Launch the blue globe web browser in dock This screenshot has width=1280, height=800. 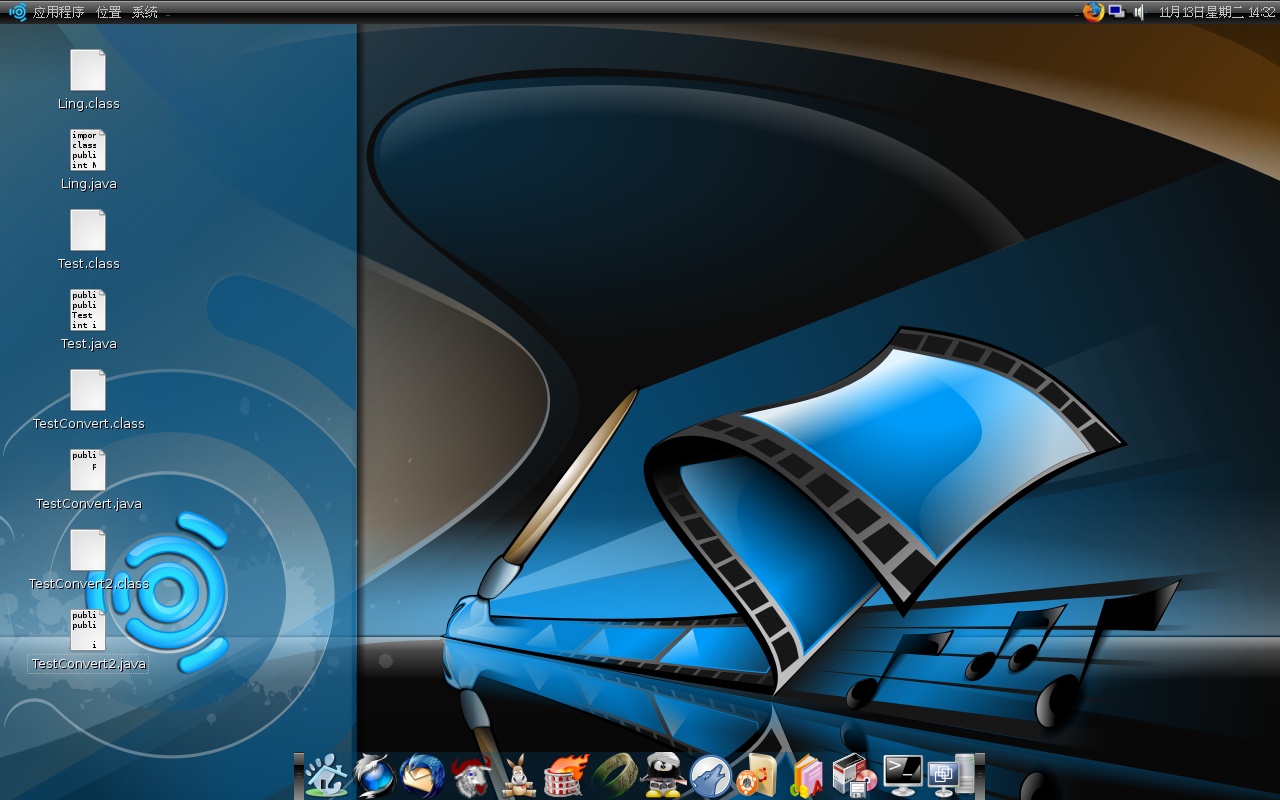[374, 775]
